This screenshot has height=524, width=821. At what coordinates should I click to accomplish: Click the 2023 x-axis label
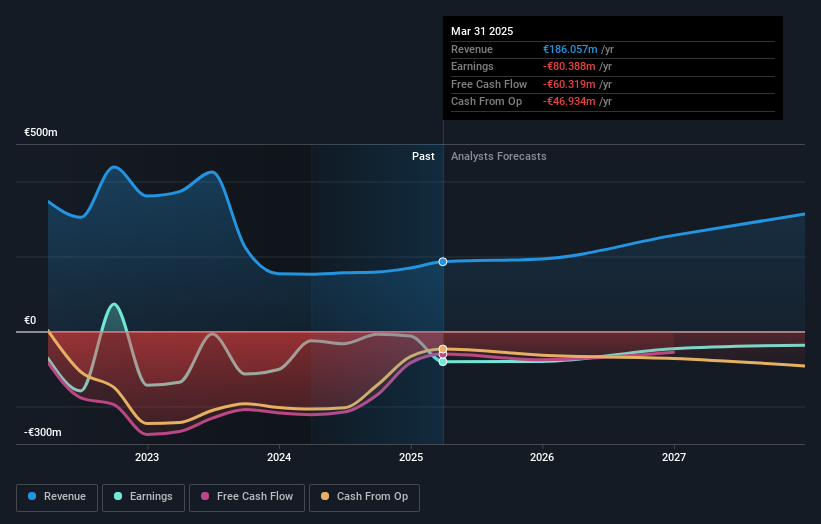click(147, 458)
